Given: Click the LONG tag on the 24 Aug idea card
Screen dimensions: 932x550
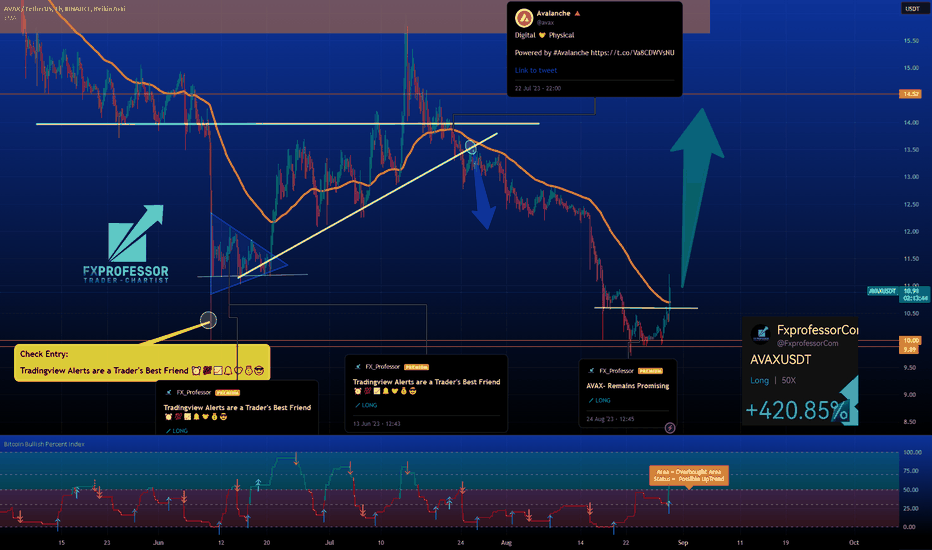Looking at the screenshot, I should coord(600,401).
